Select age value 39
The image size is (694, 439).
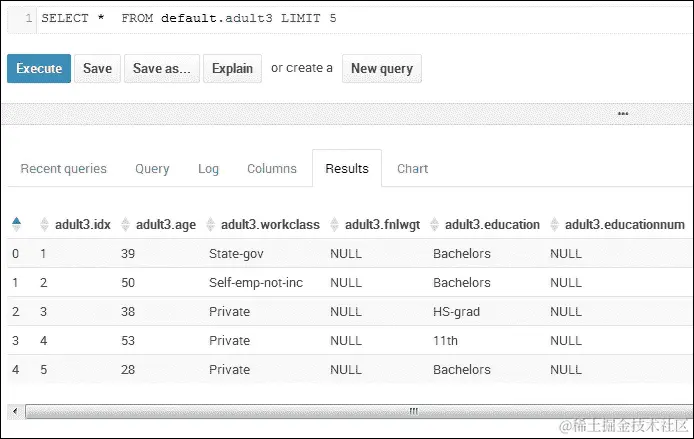128,254
